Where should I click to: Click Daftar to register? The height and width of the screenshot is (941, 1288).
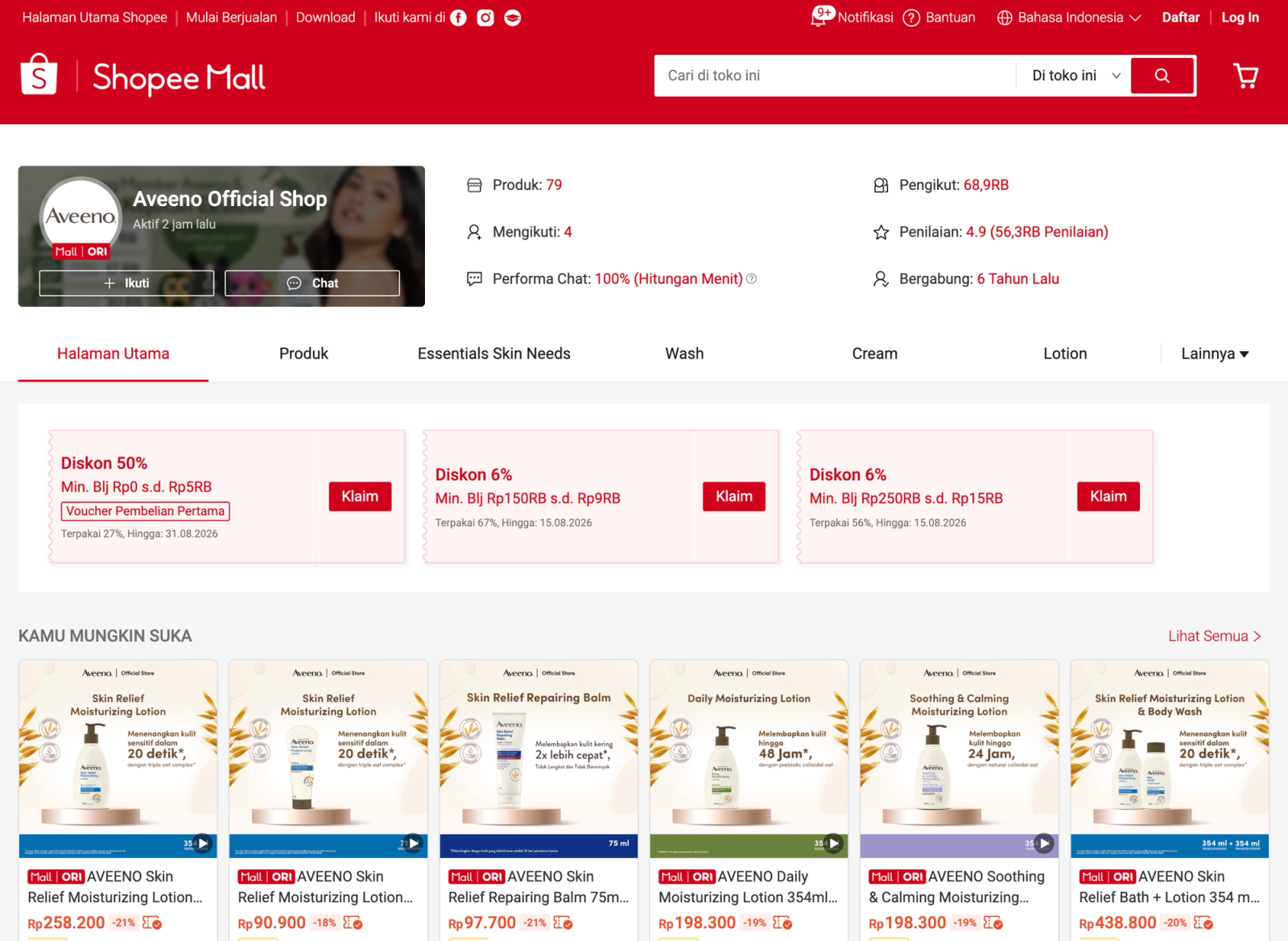click(1180, 18)
